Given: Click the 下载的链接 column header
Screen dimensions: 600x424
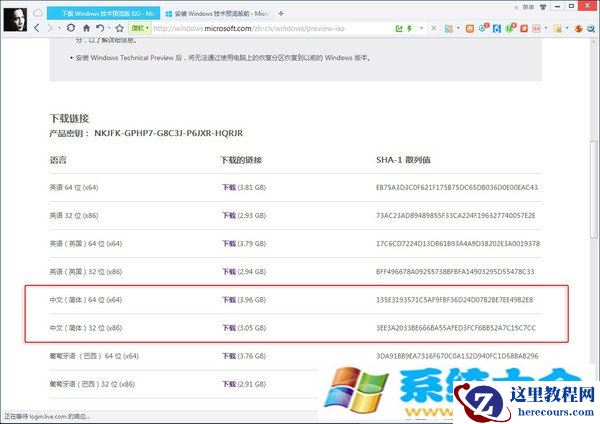Looking at the screenshot, I should tap(241, 160).
